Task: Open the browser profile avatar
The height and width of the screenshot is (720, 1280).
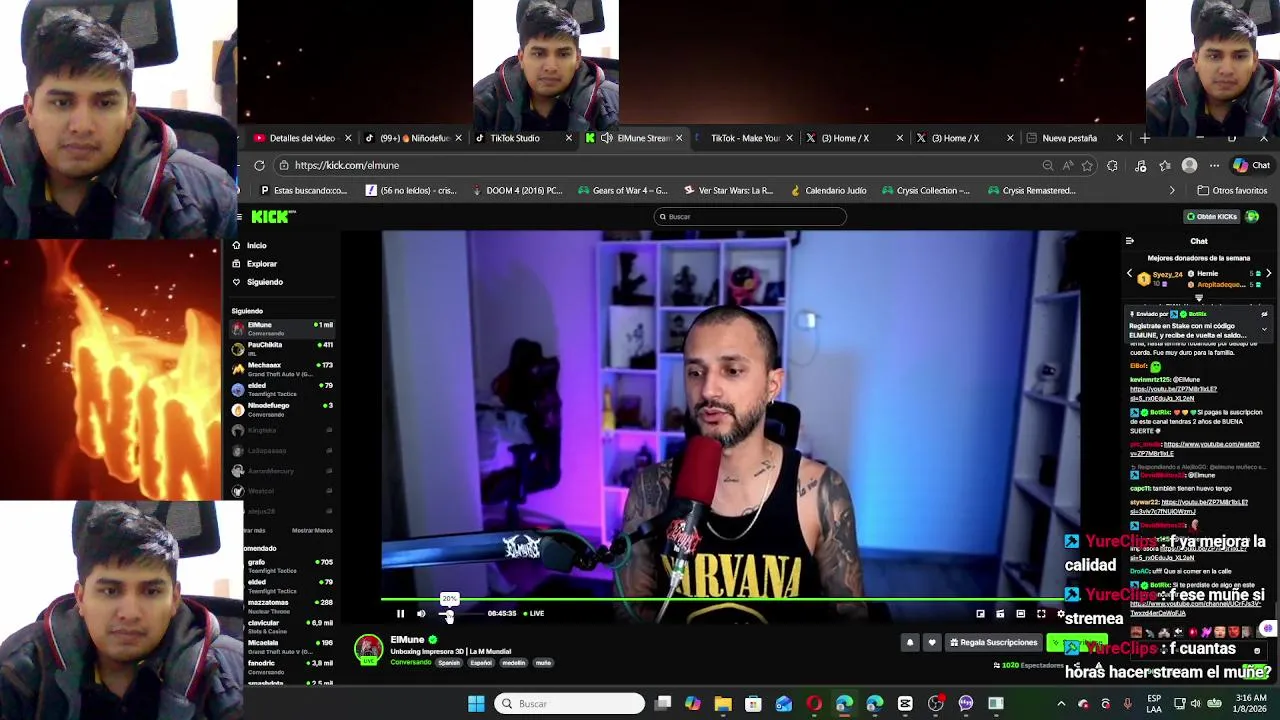Action: point(1189,166)
